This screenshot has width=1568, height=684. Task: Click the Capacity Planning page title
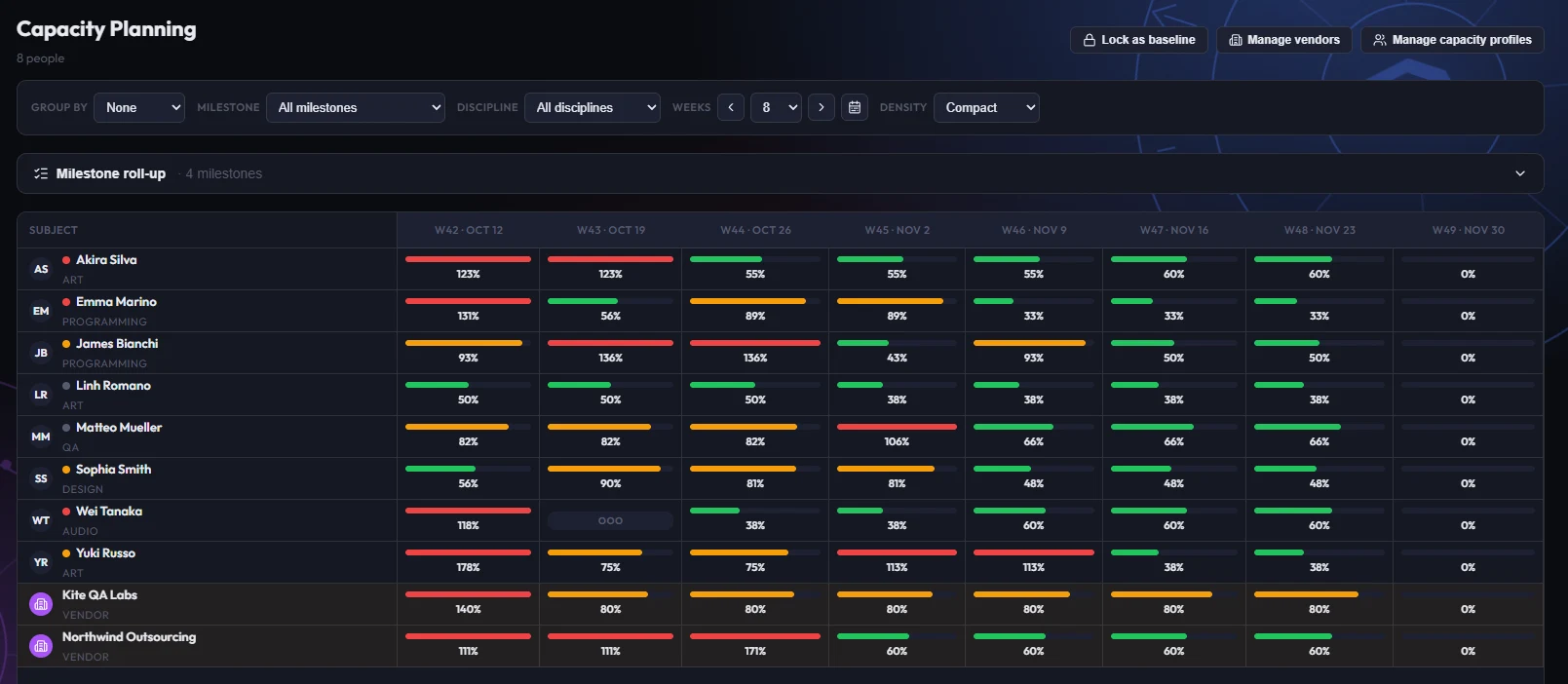(x=106, y=29)
